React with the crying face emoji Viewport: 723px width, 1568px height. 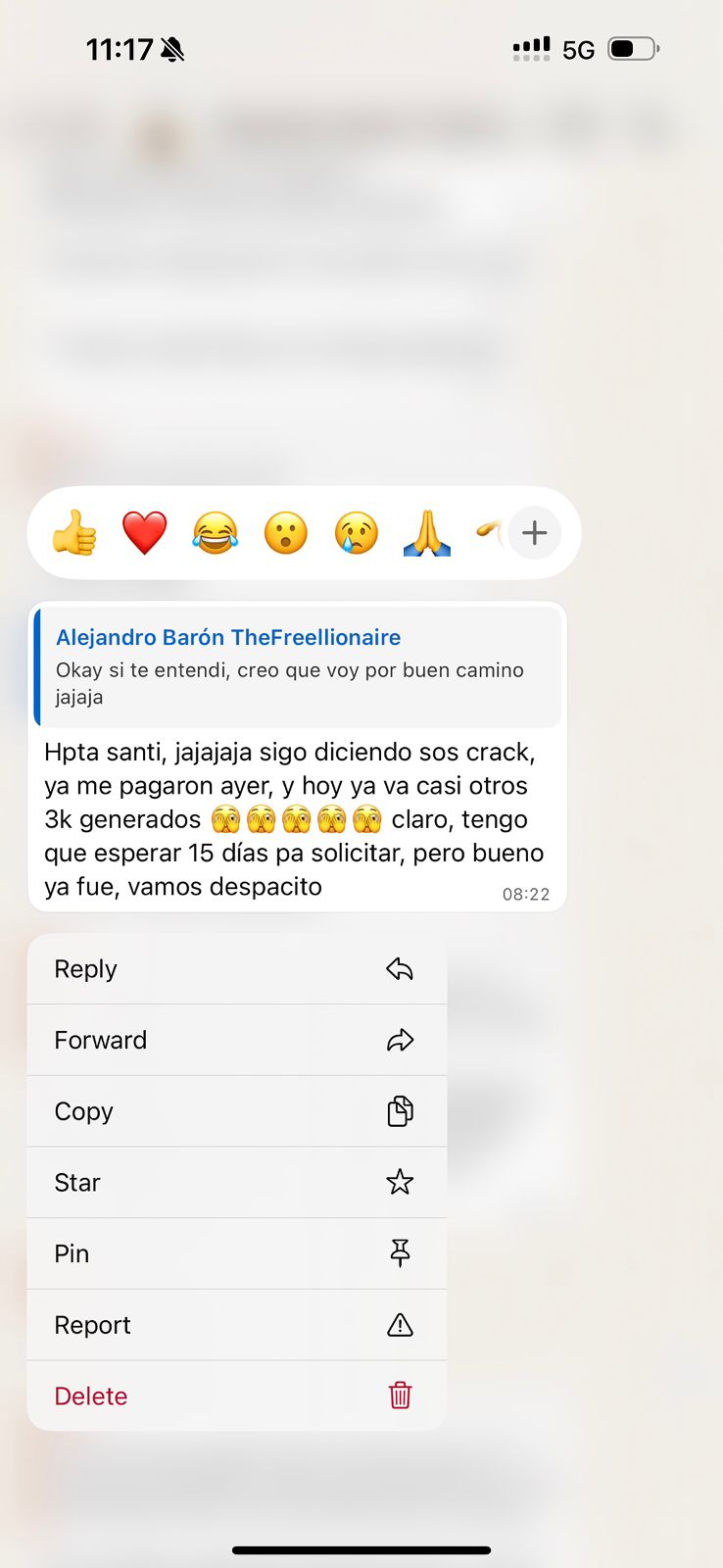coord(357,533)
